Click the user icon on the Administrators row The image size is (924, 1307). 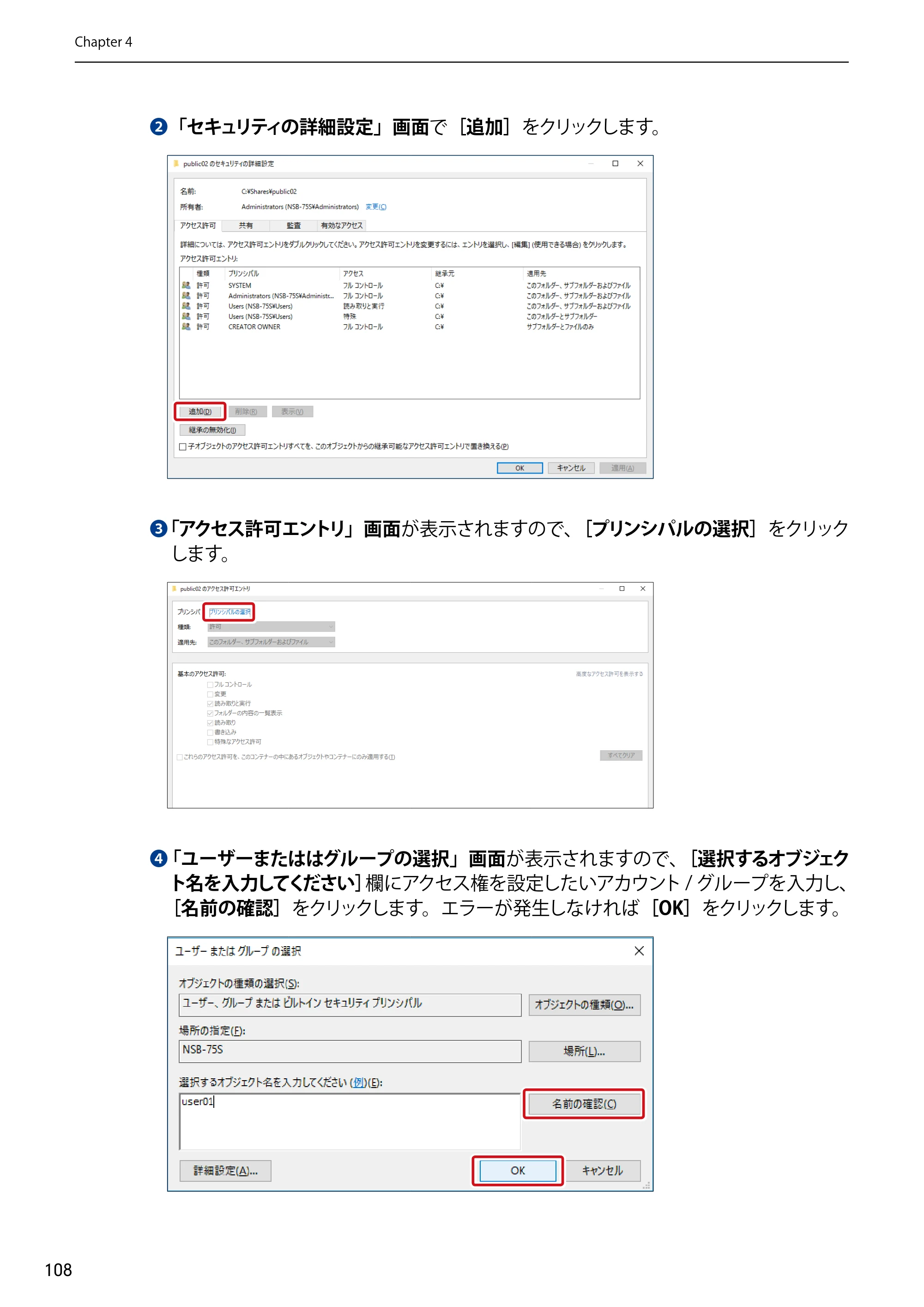[186, 295]
